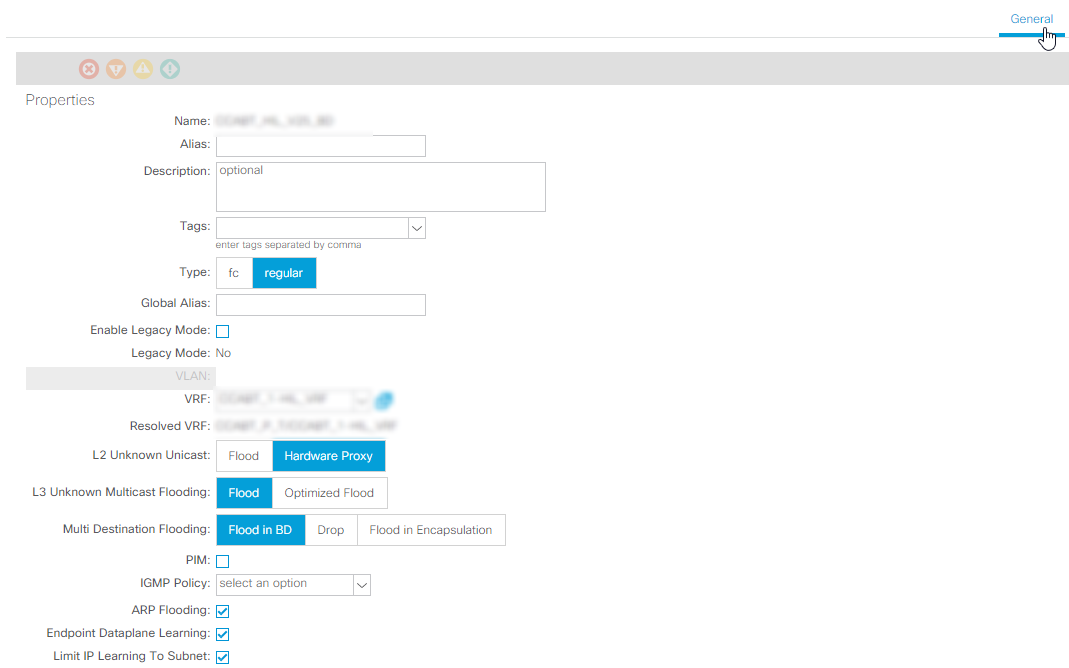
Task: Enable the Legacy Mode checkbox
Action: (x=222, y=330)
